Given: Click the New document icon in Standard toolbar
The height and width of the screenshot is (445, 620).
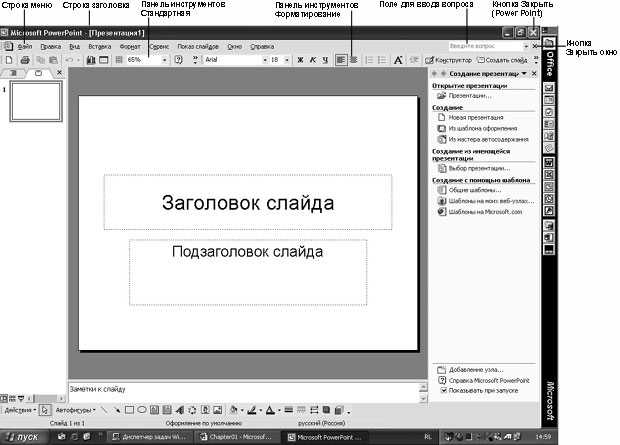Looking at the screenshot, I should [x=9, y=60].
